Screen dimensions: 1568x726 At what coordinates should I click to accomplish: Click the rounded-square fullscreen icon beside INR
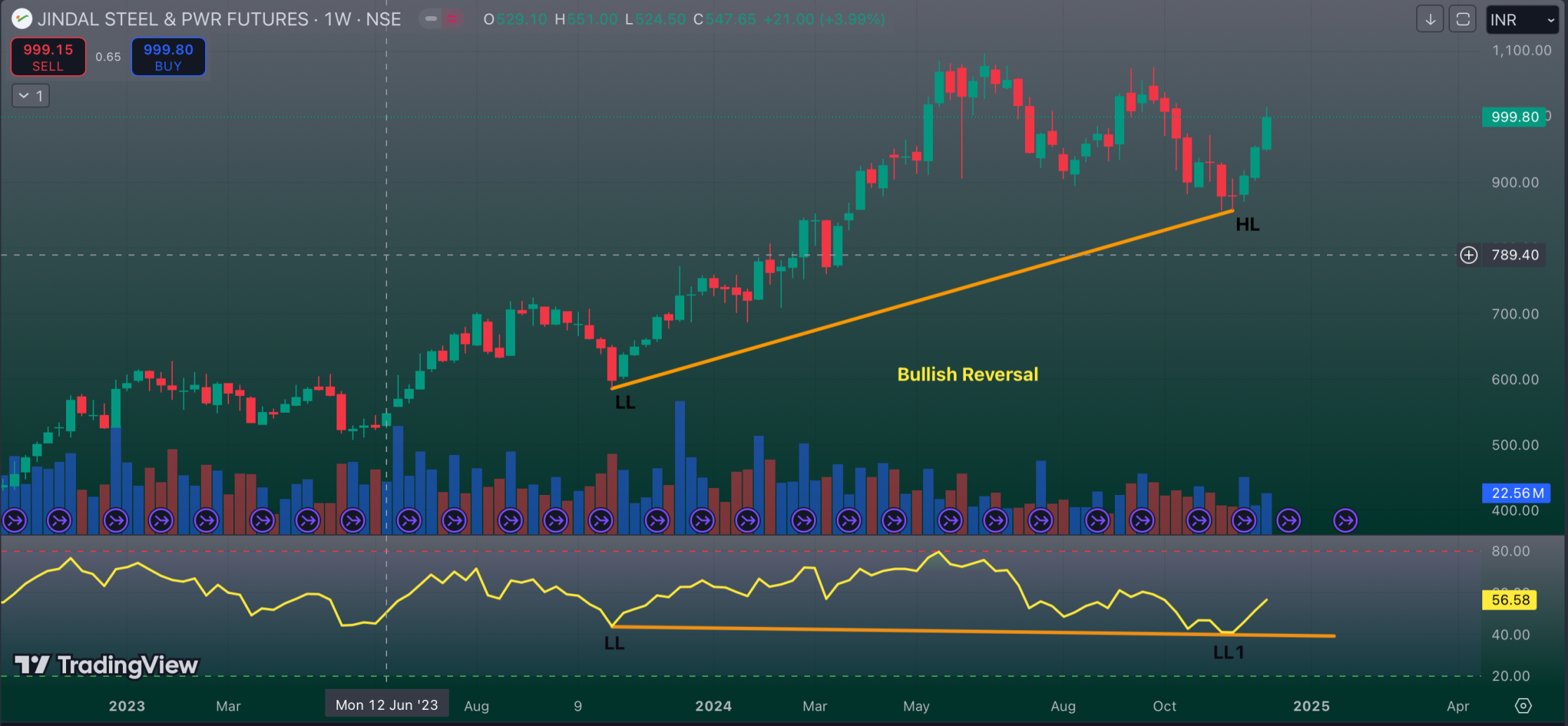tap(1463, 20)
